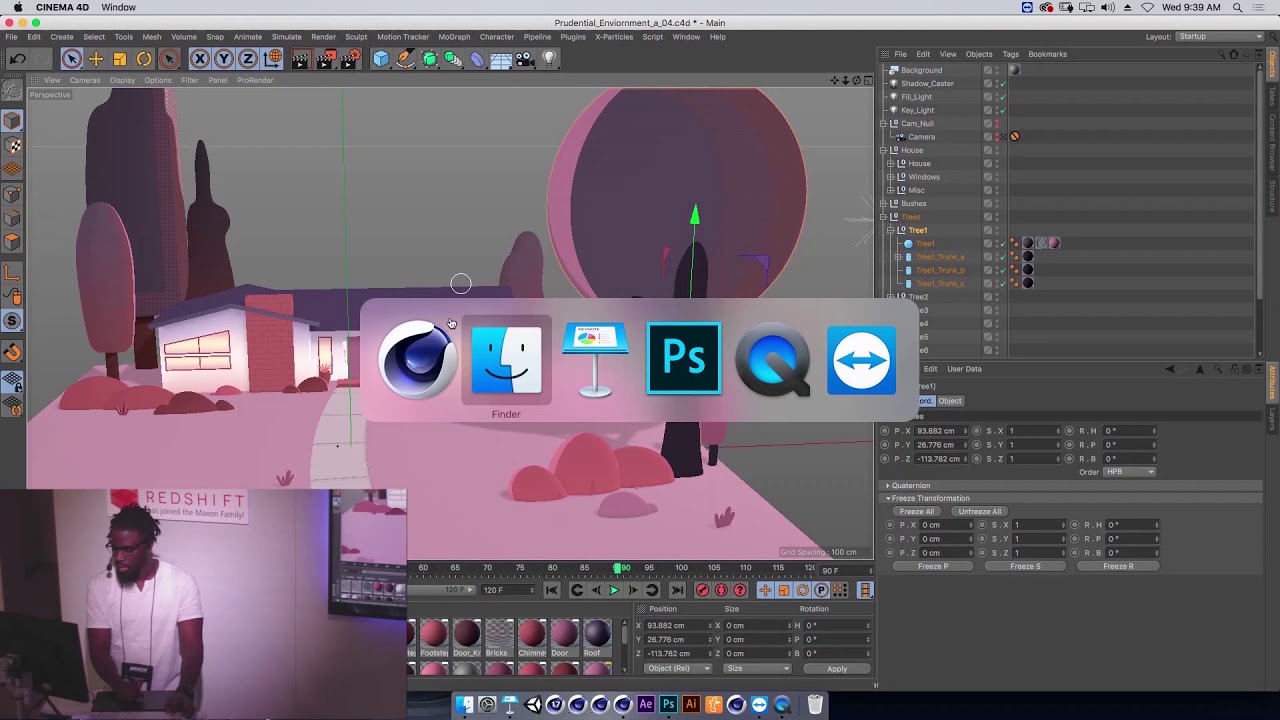This screenshot has height=720, width=1280.
Task: Toggle Tree1_Trunk_b enable checkmark
Action: (1002, 270)
